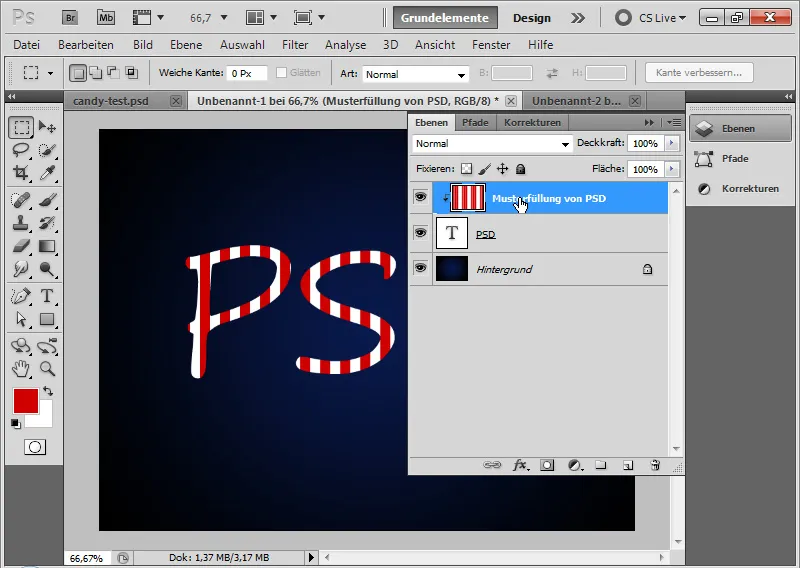Hide the Musterfüllung von PSD layer
The width and height of the screenshot is (800, 568).
coord(420,196)
